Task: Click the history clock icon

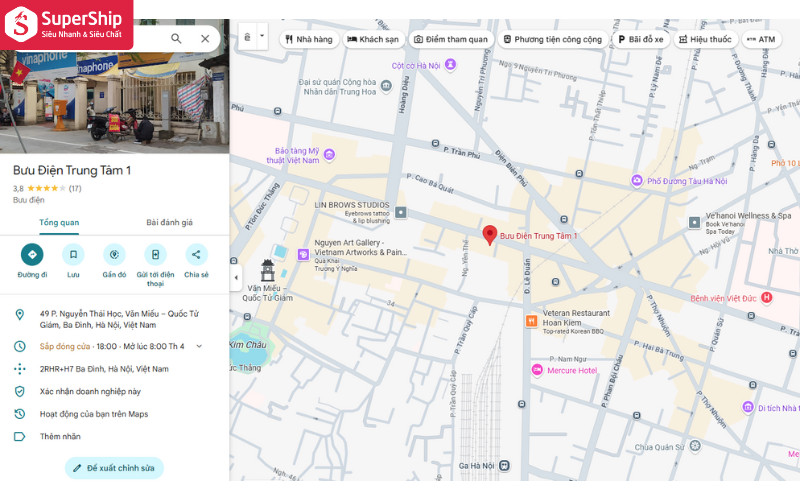Action: pos(19,414)
